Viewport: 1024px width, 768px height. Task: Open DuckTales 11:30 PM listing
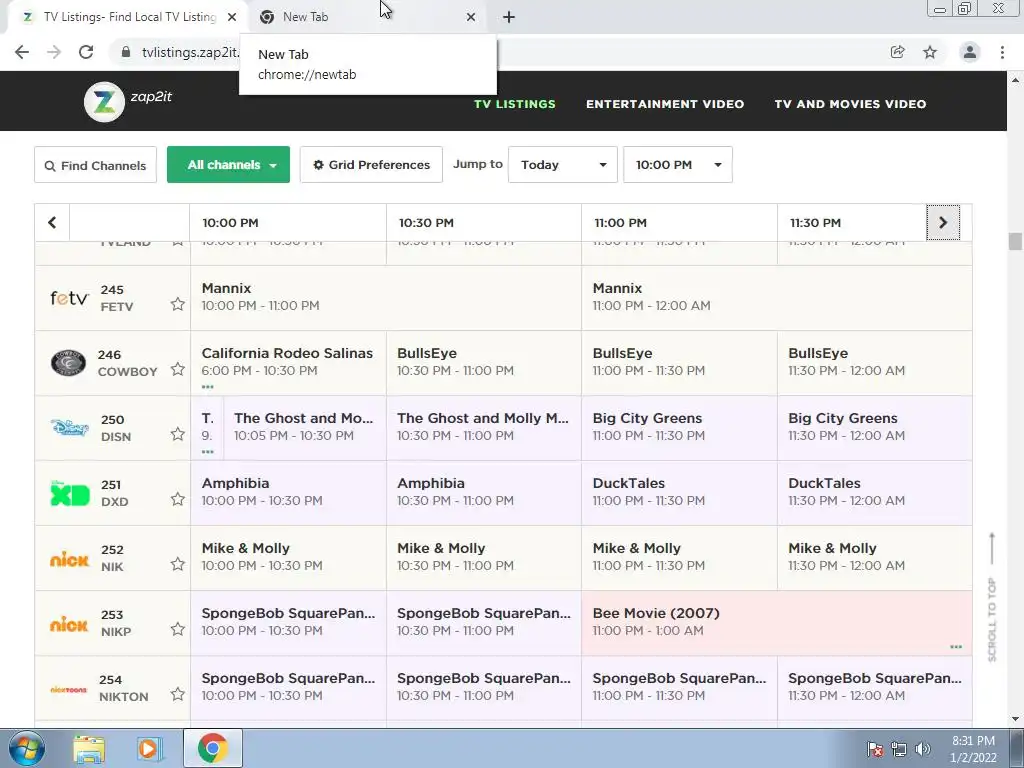tap(874, 492)
